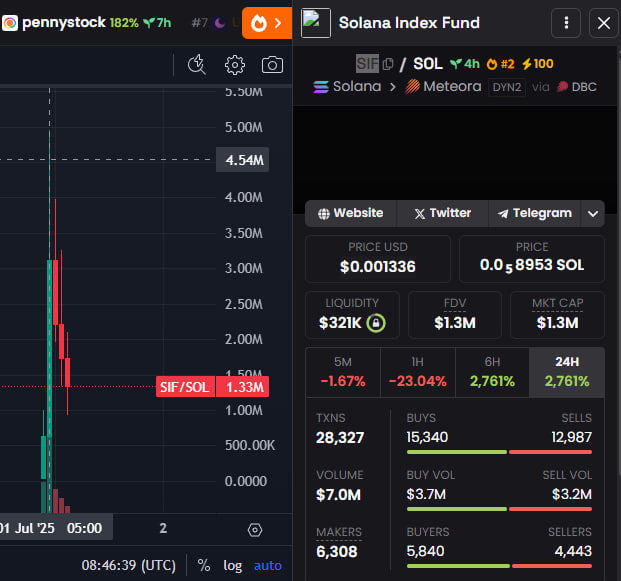Viewport: 621px width, 581px height.
Task: Click the Solana Index Fund token thumbnail
Action: pos(316,23)
